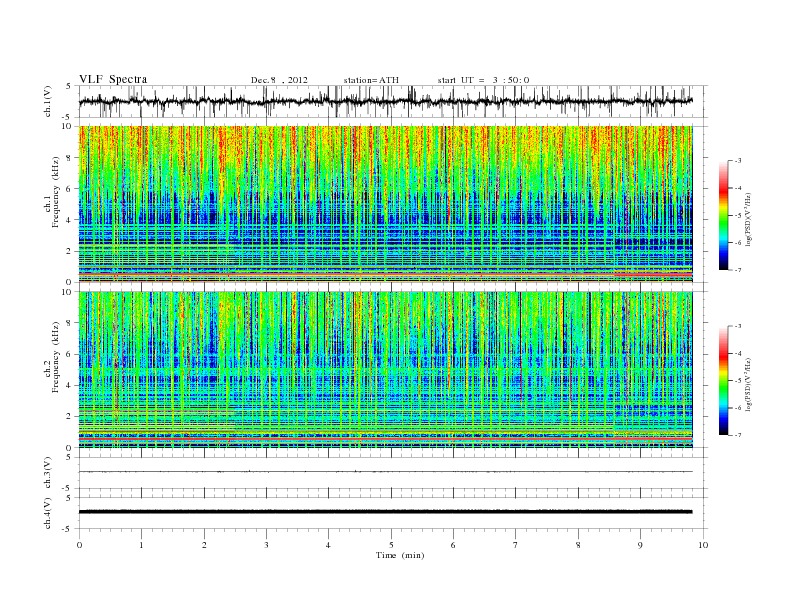
Task: Click the ch.1 'Frequency (kHz)' axis label
Action: tap(56, 192)
